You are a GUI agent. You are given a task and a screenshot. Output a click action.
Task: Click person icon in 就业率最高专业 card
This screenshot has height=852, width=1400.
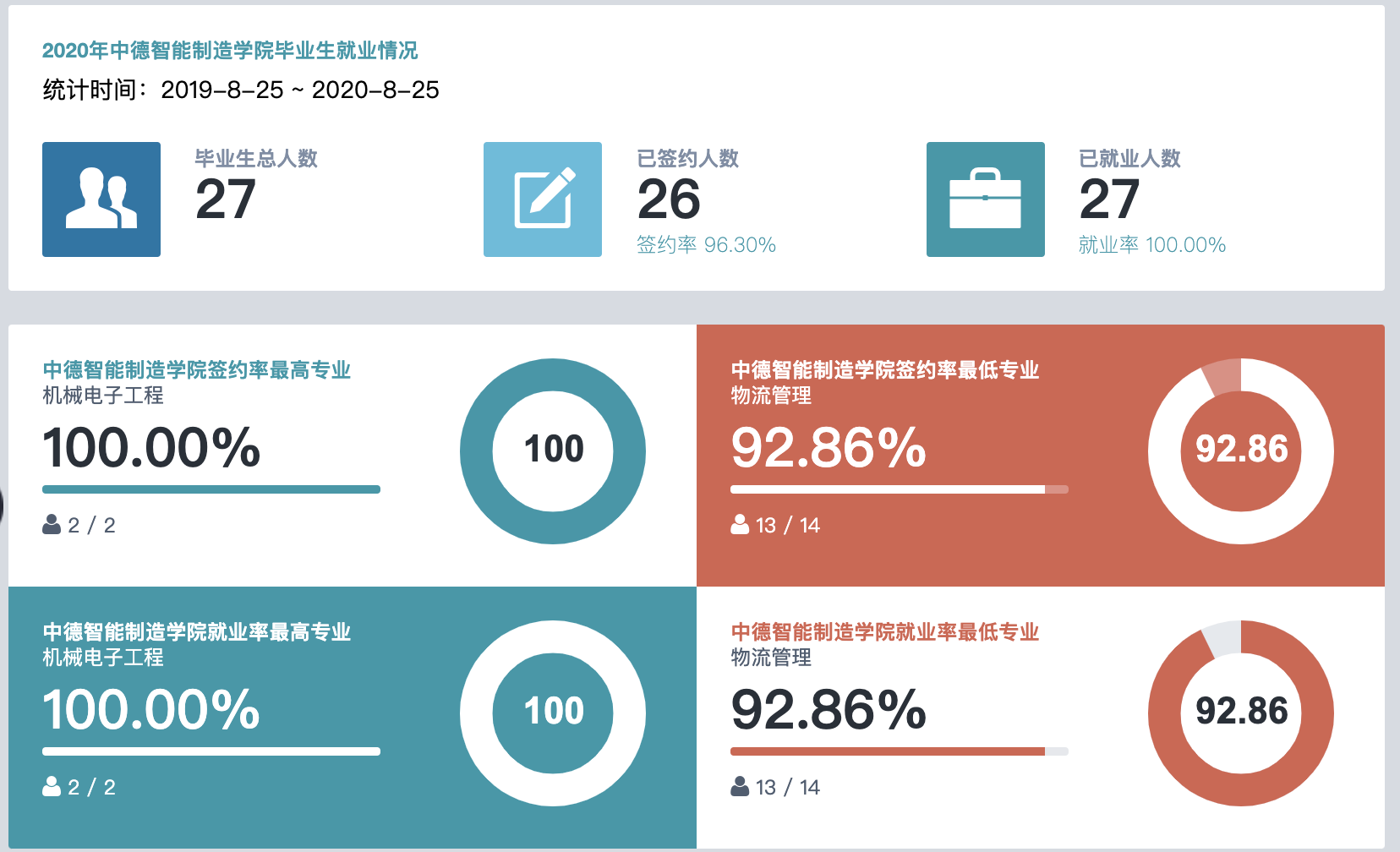point(52,787)
